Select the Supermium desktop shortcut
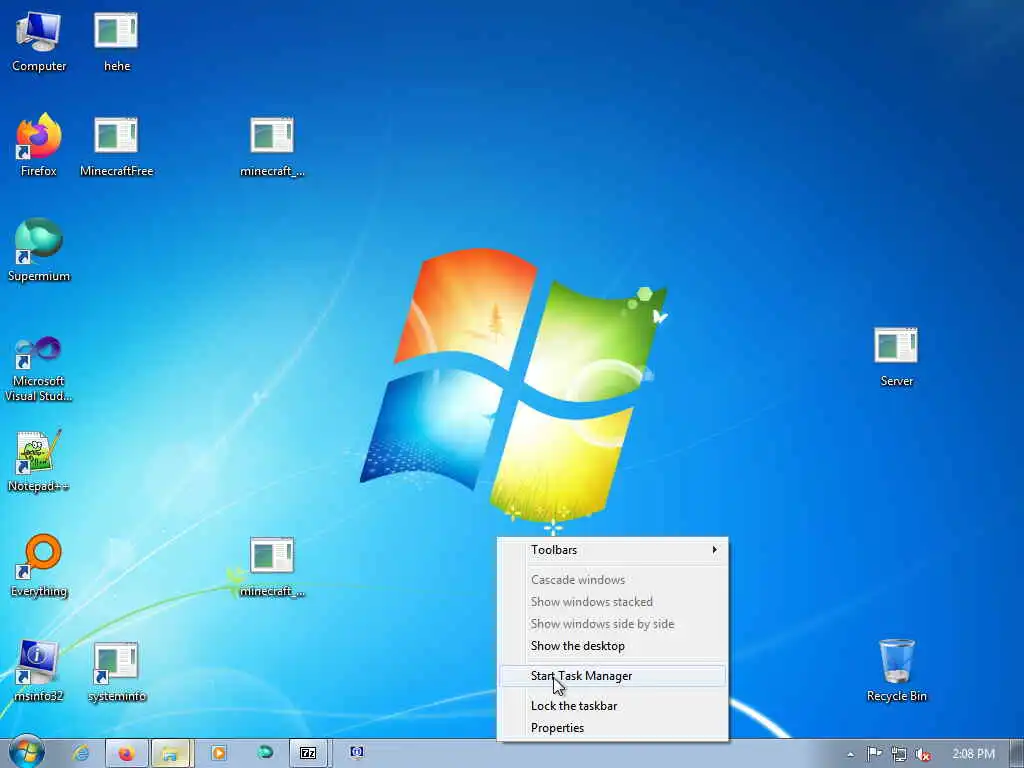Viewport: 1024px width, 768px height. 39,250
